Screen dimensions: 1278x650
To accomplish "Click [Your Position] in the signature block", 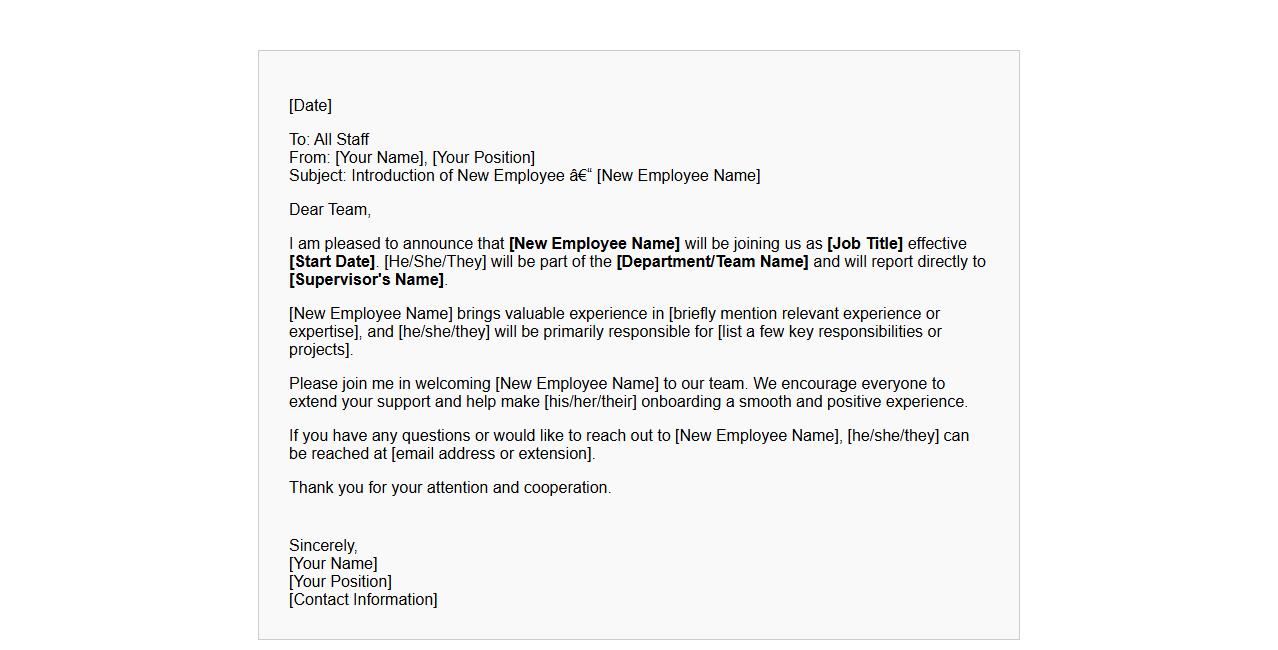I will tap(340, 582).
